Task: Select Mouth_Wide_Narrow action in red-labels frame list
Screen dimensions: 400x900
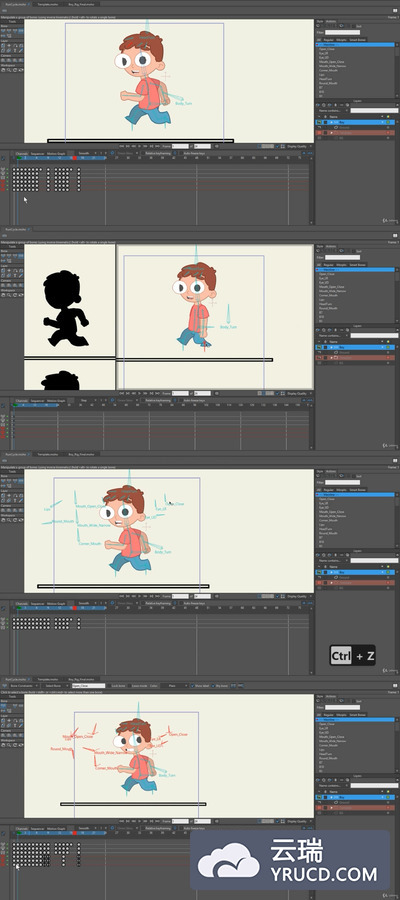Action: pyautogui.click(x=332, y=741)
